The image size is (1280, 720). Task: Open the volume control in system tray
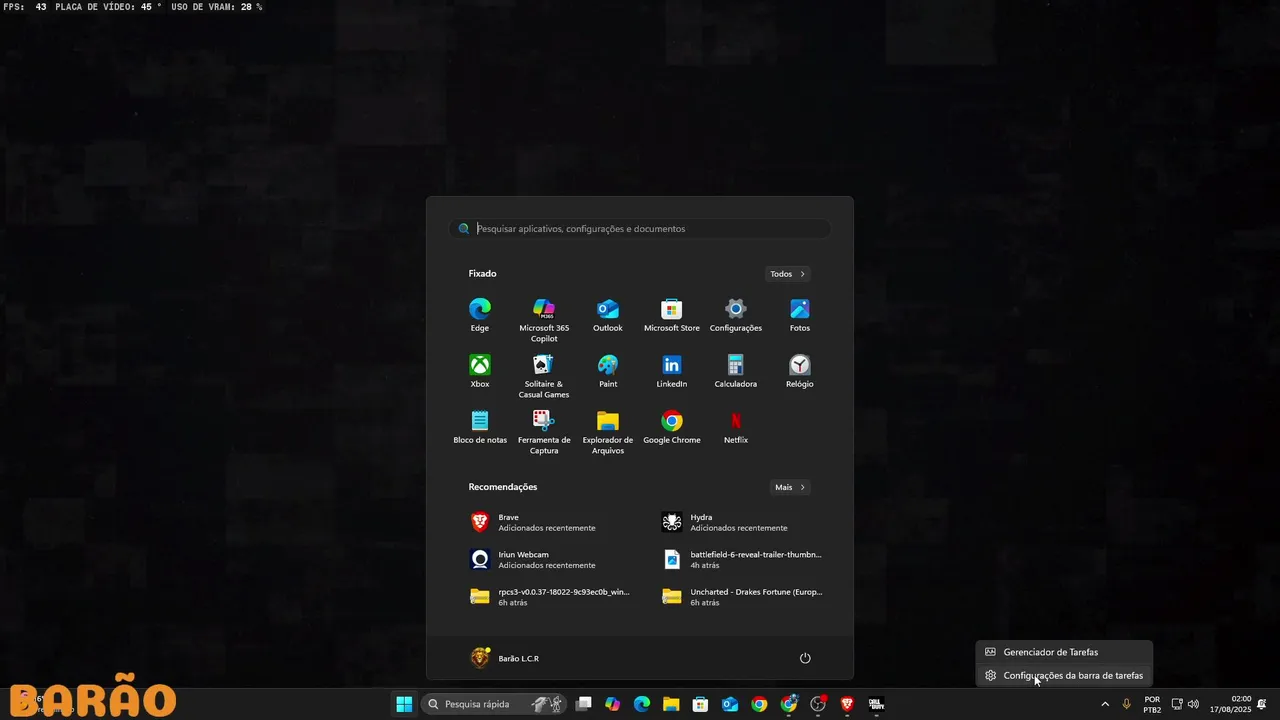click(x=1193, y=704)
